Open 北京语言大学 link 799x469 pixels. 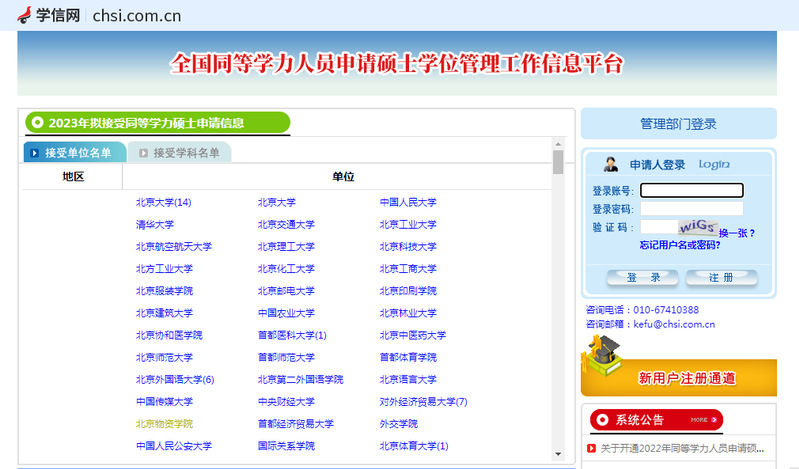(408, 380)
